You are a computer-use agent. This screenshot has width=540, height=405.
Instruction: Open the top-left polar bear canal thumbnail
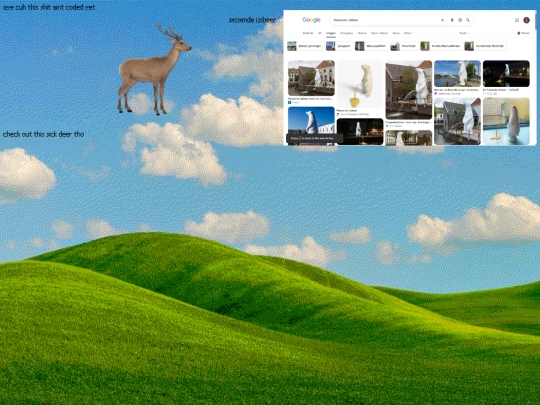pos(311,78)
